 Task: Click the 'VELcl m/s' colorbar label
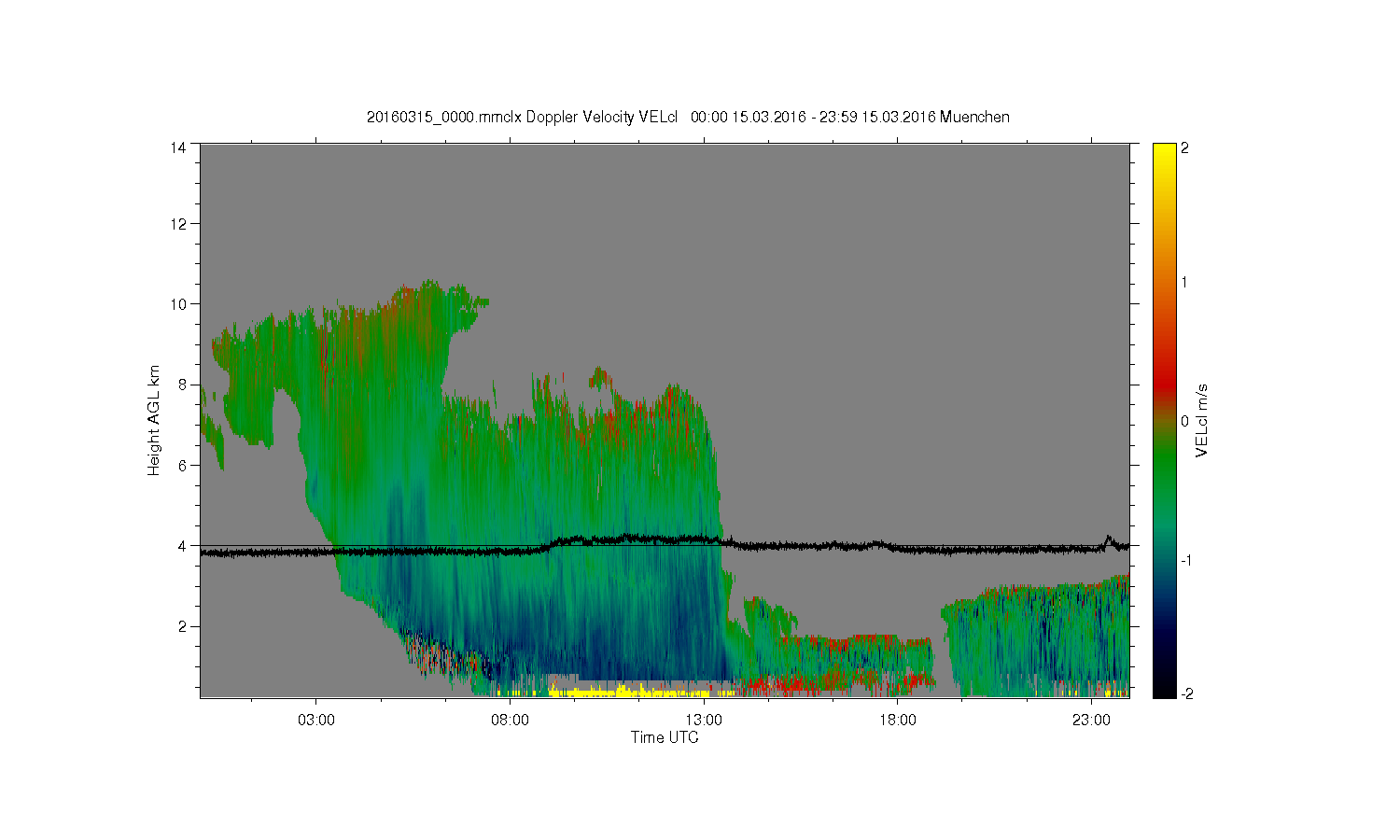click(1202, 420)
